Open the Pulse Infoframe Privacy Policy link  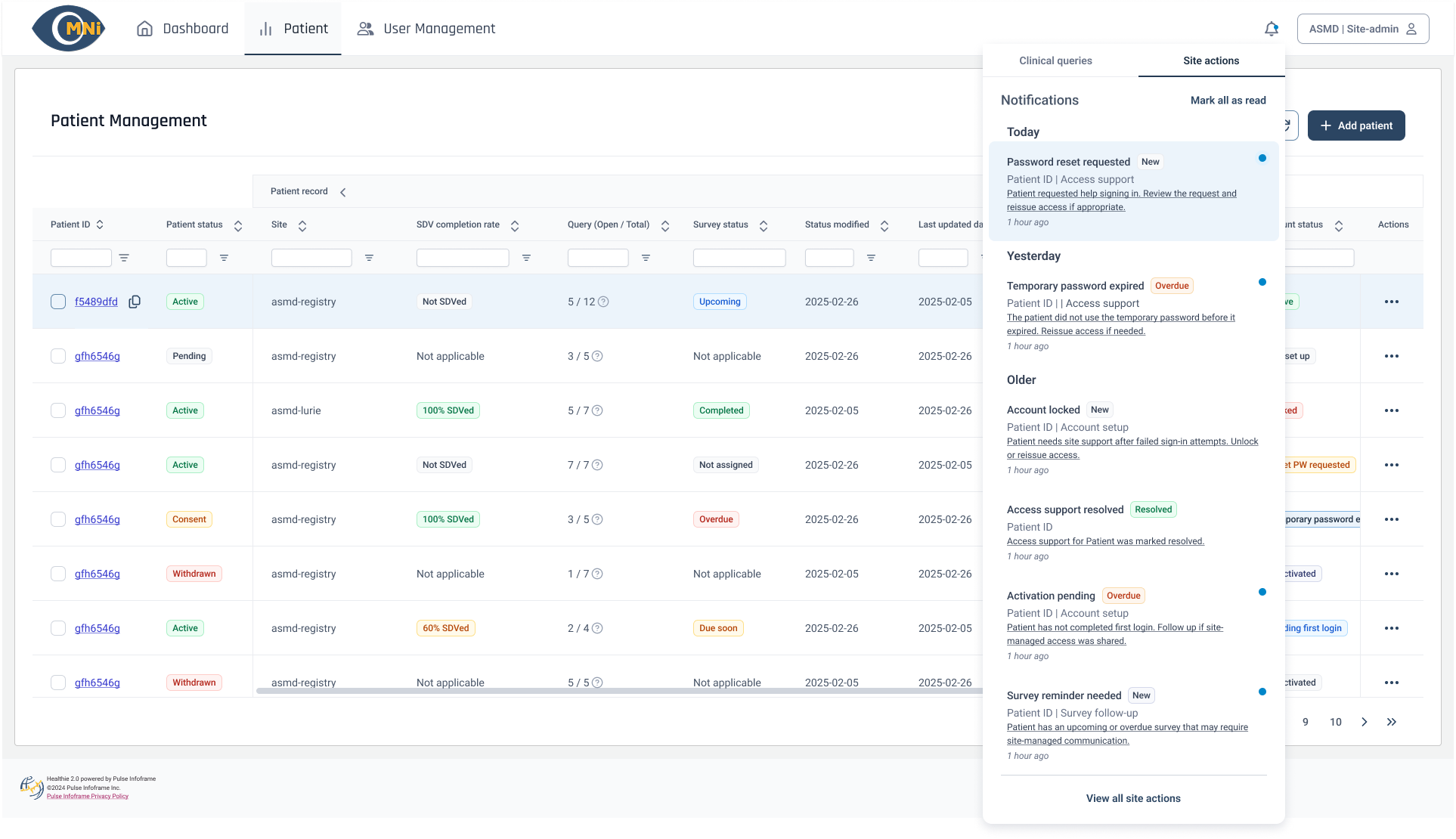88,796
